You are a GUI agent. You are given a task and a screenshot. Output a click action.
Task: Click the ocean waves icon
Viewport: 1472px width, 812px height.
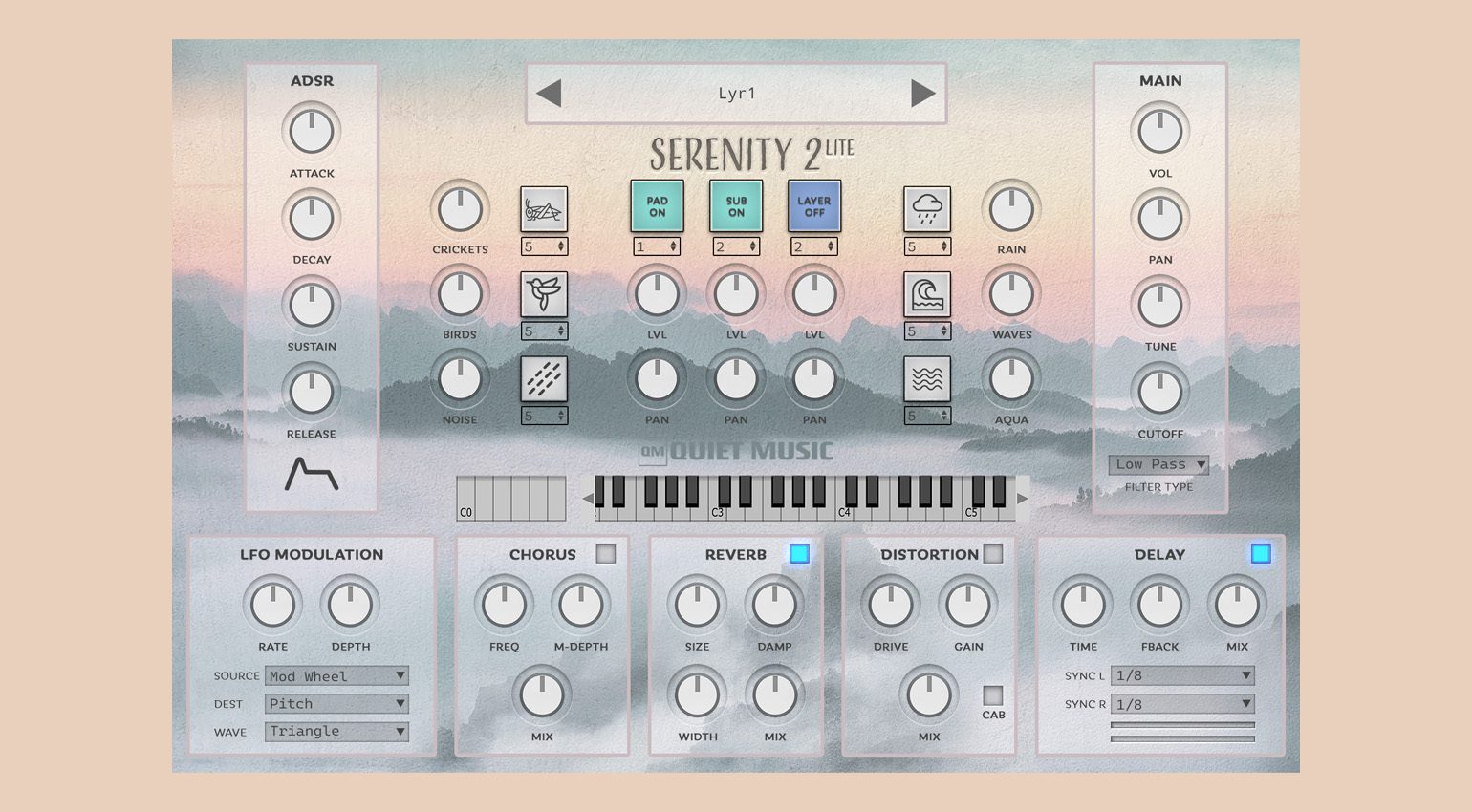pos(927,293)
